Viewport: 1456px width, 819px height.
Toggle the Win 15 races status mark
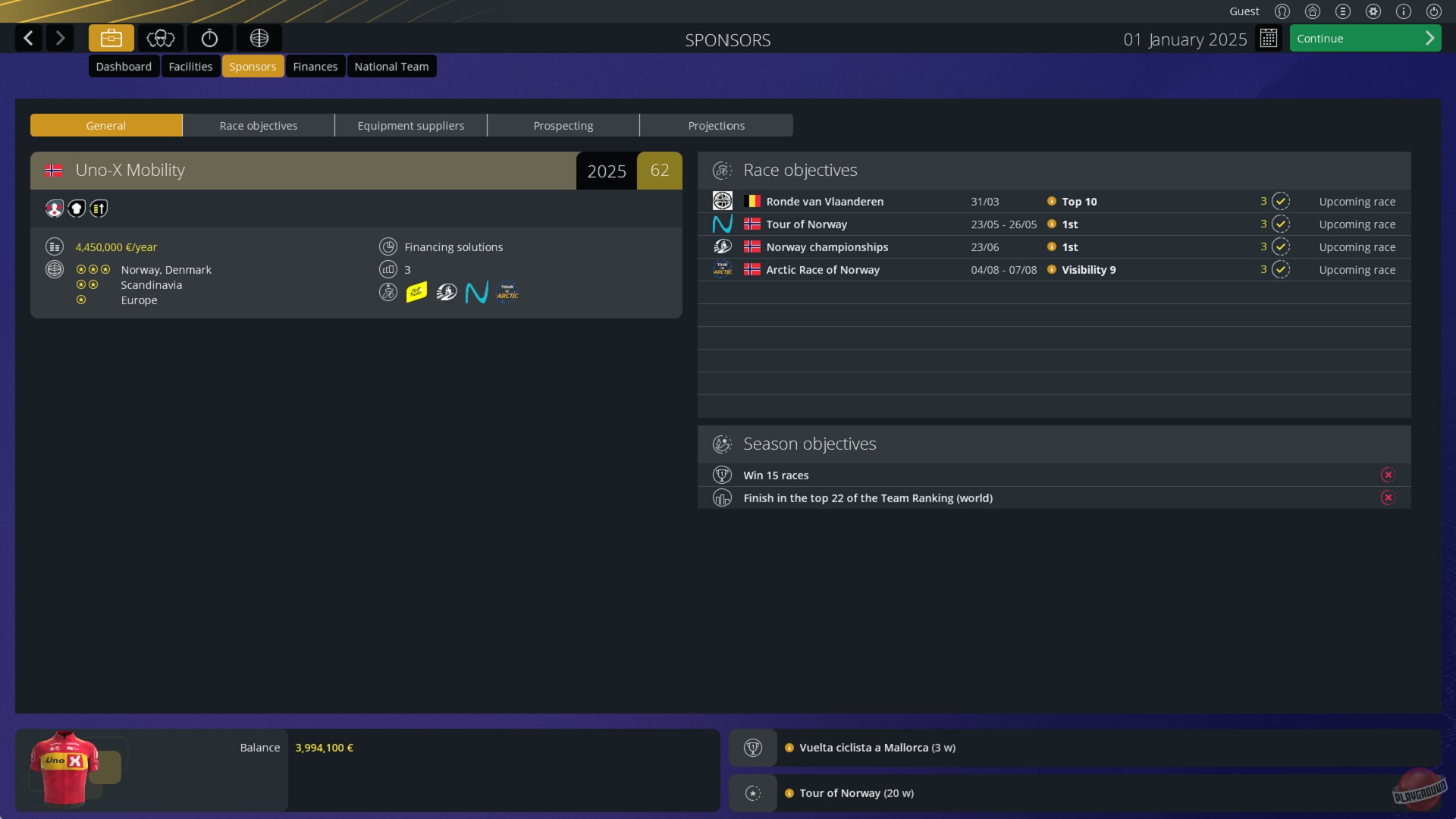pyautogui.click(x=1389, y=475)
